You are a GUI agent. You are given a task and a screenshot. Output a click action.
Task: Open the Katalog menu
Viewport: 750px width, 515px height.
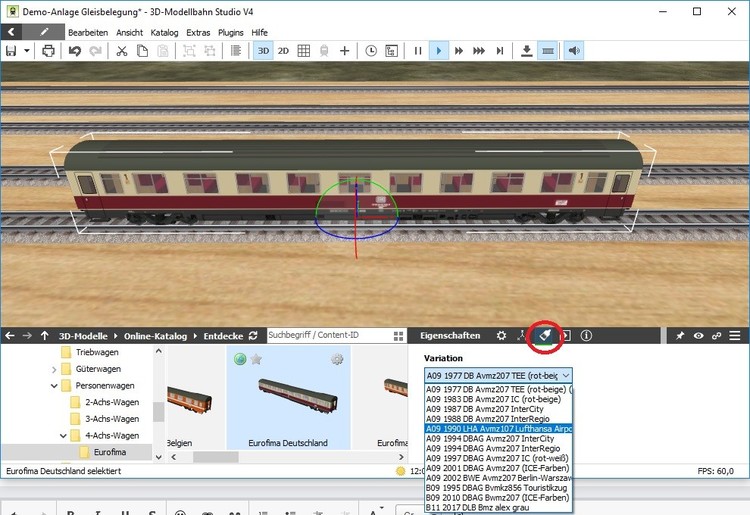164,33
